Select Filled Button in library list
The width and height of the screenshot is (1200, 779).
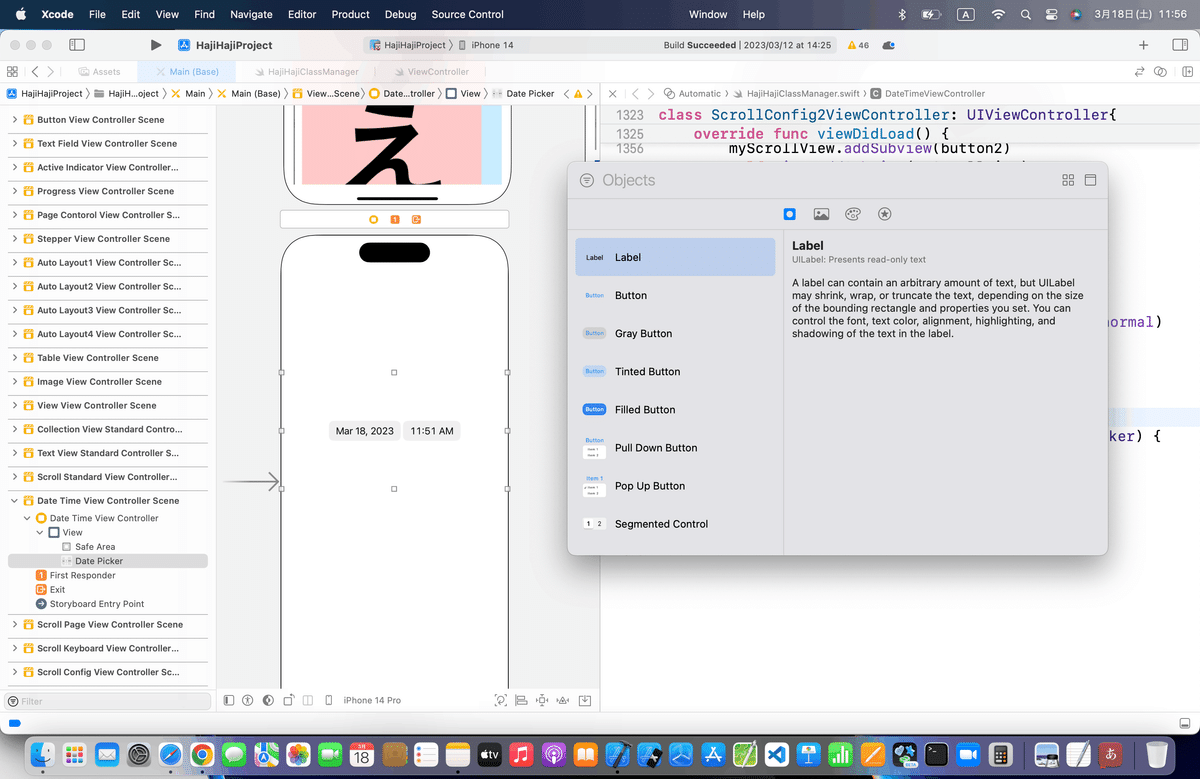(675, 409)
